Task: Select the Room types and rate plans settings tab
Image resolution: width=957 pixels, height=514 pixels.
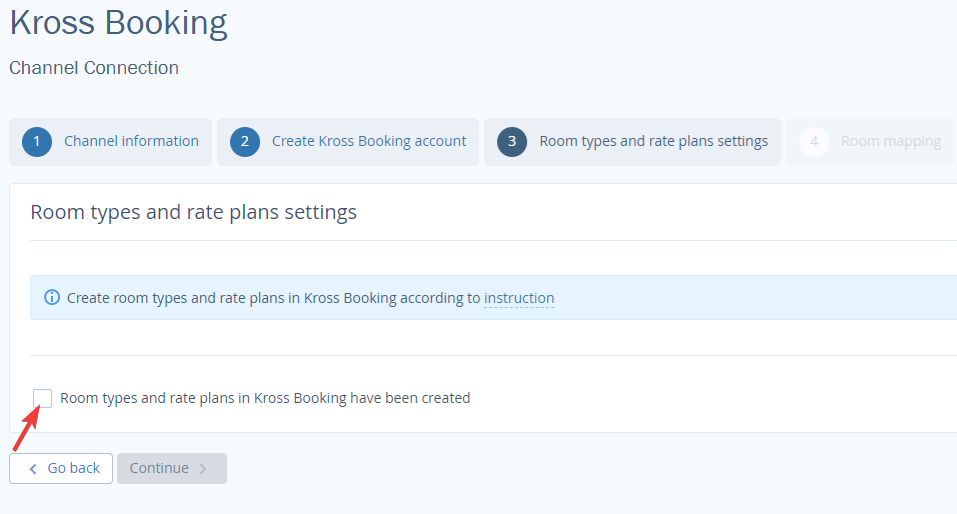Action: click(x=632, y=142)
